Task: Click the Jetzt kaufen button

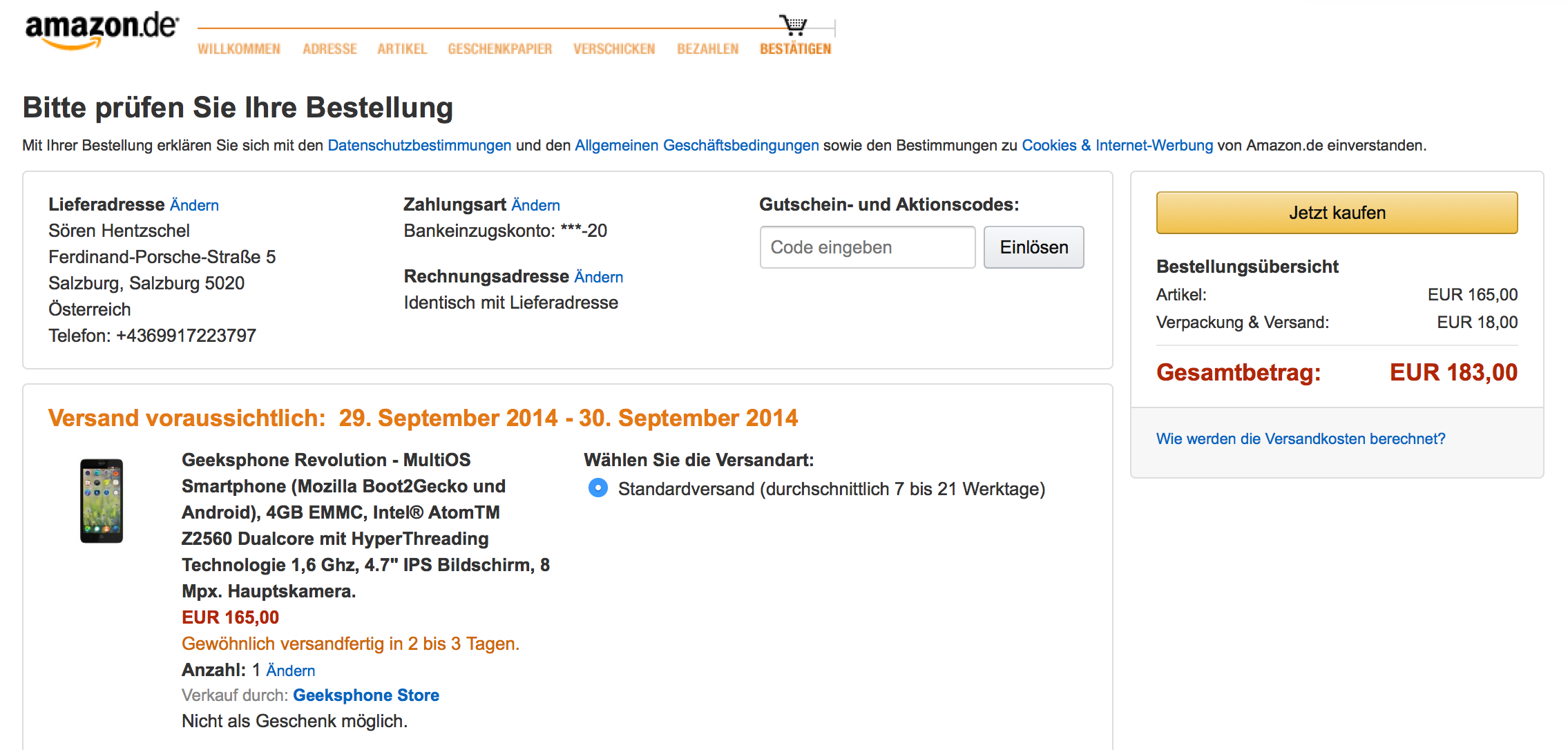Action: [1337, 213]
